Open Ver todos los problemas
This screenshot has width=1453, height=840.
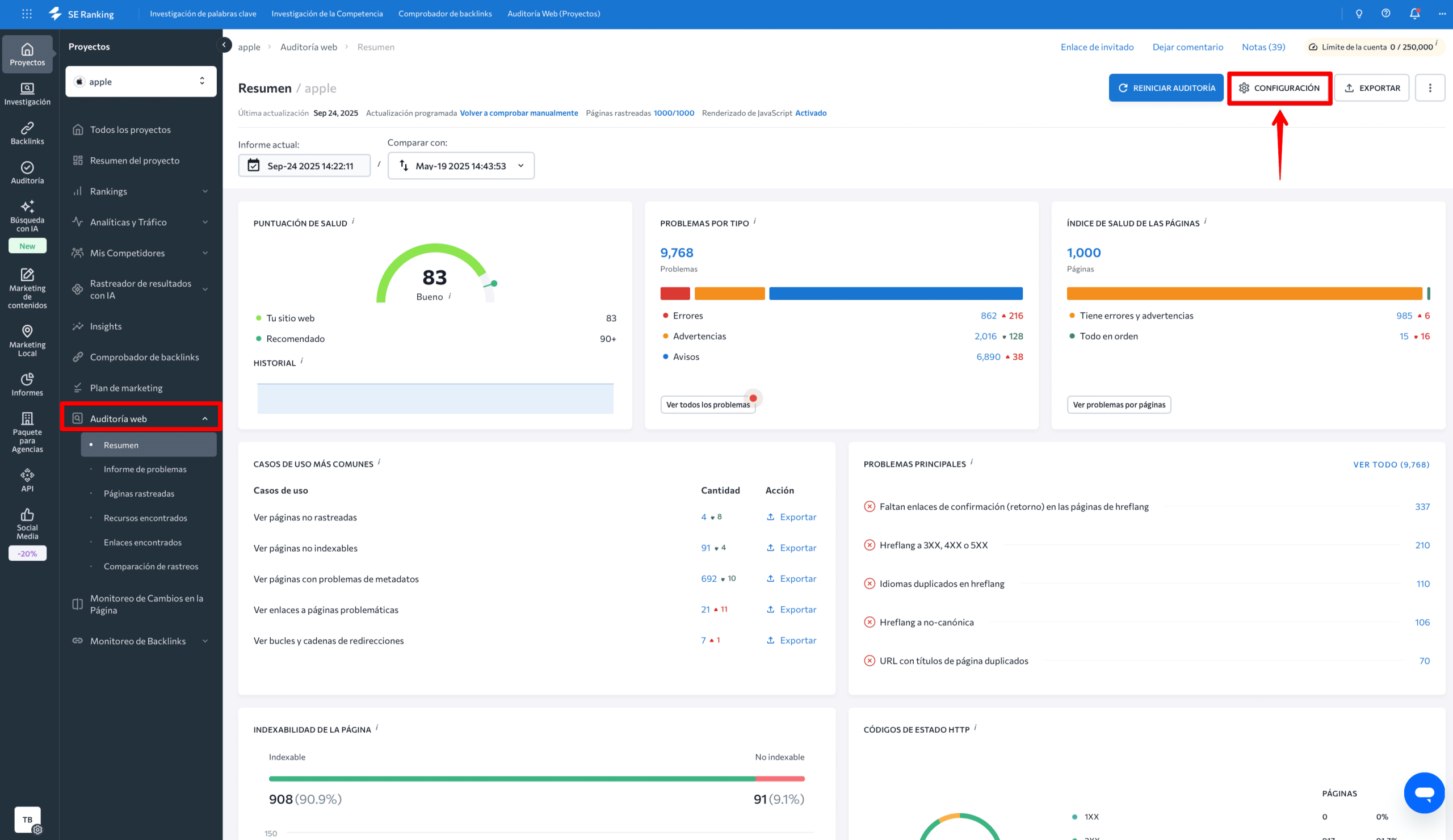coord(708,404)
